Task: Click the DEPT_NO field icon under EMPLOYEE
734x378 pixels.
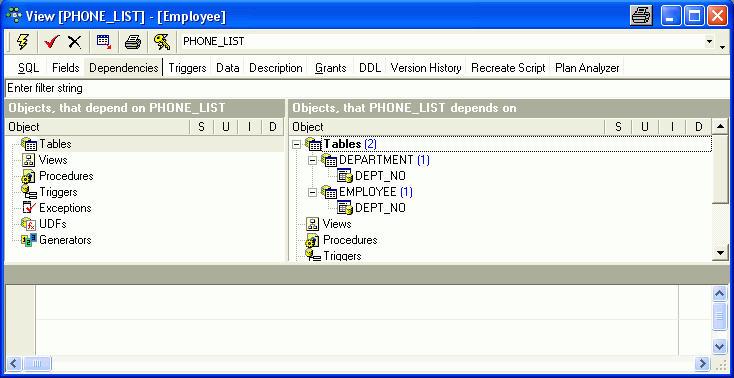Action: 345,208
